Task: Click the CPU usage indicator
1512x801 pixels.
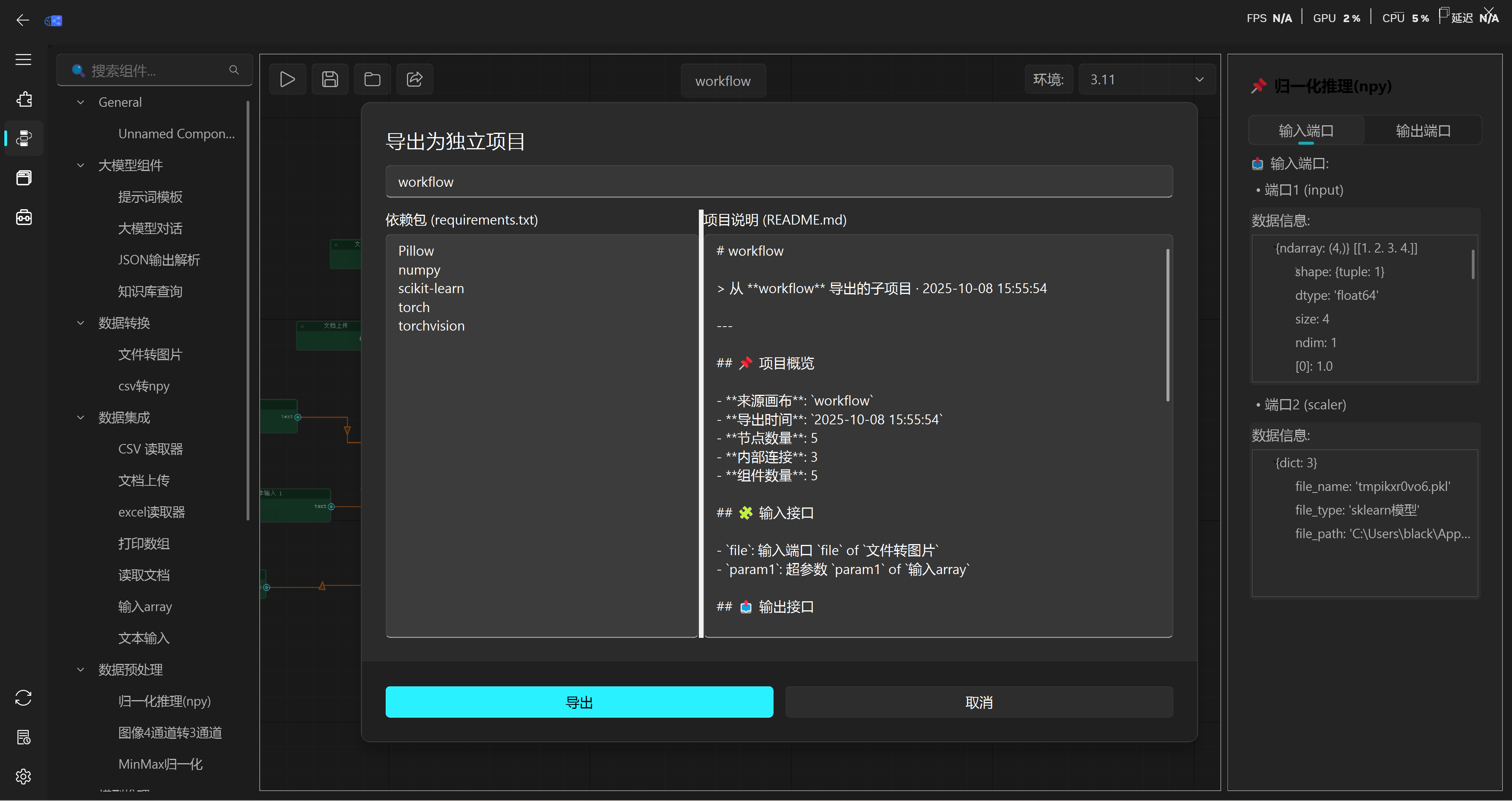Action: pos(1405,18)
